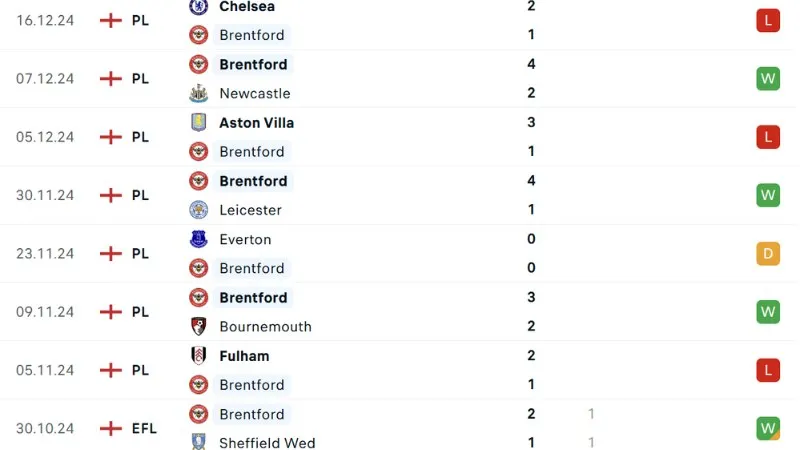Click the Chelsea club crest icon
800x450 pixels.
pyautogui.click(x=199, y=6)
